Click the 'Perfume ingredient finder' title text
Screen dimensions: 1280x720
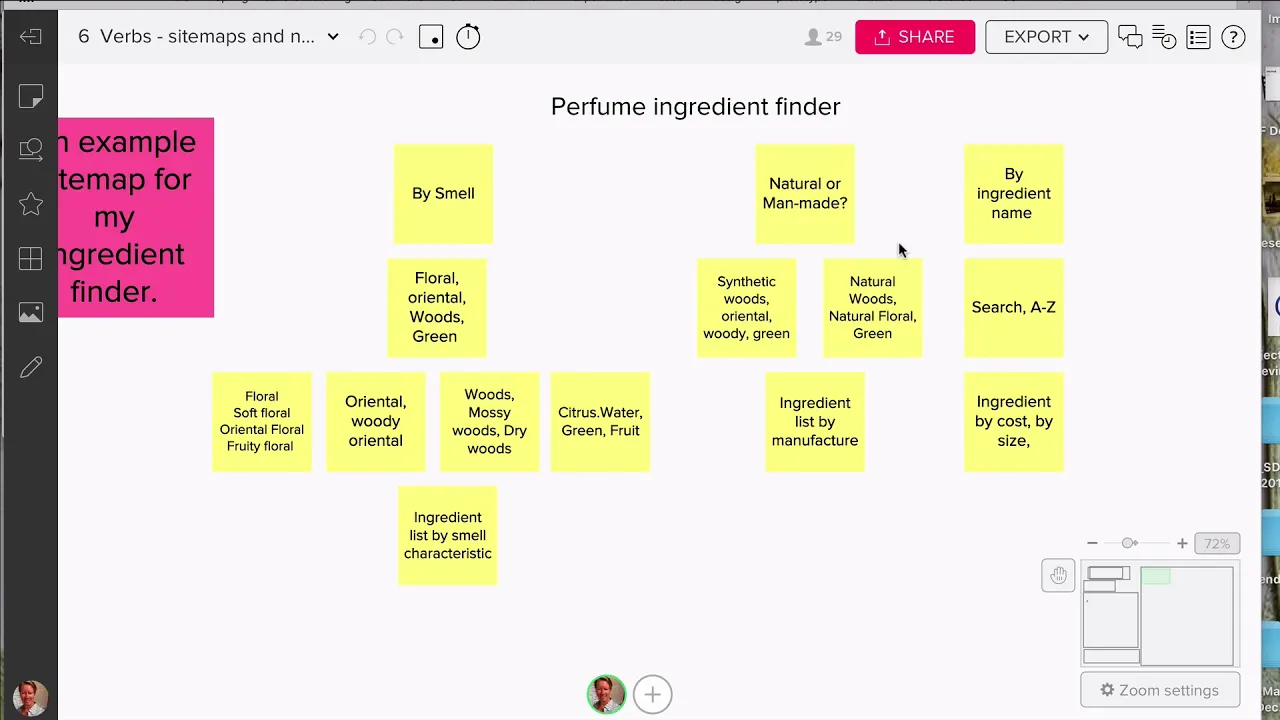point(695,106)
